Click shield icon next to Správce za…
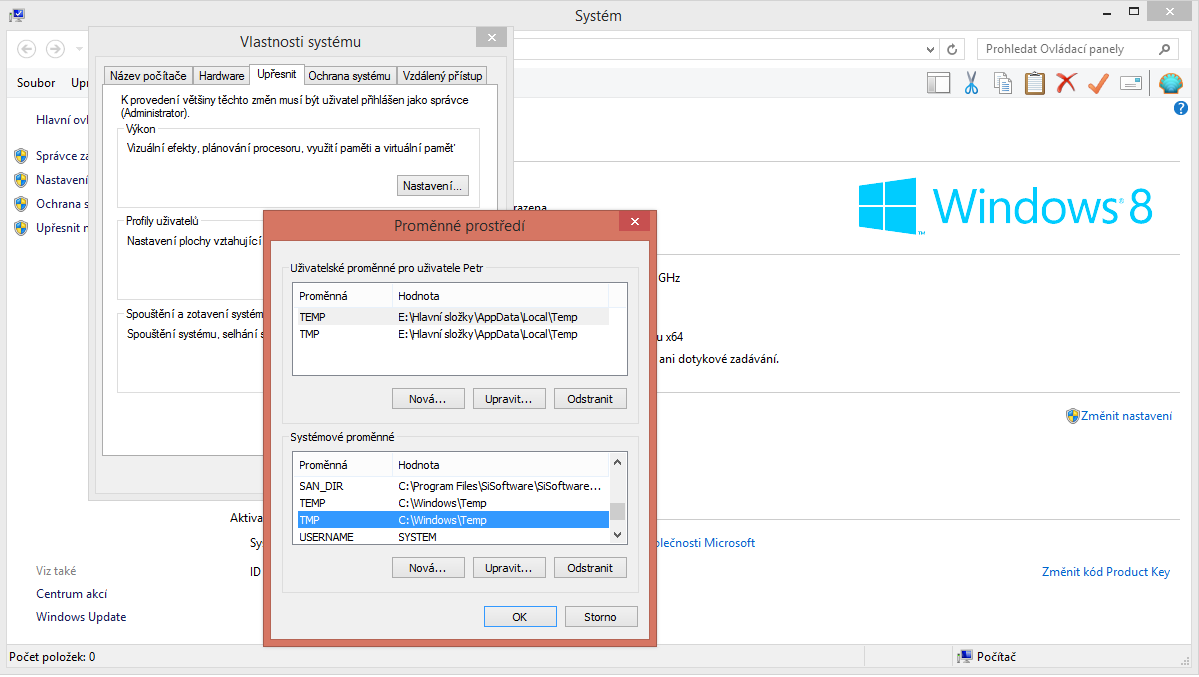The width and height of the screenshot is (1199, 677). click(21, 156)
